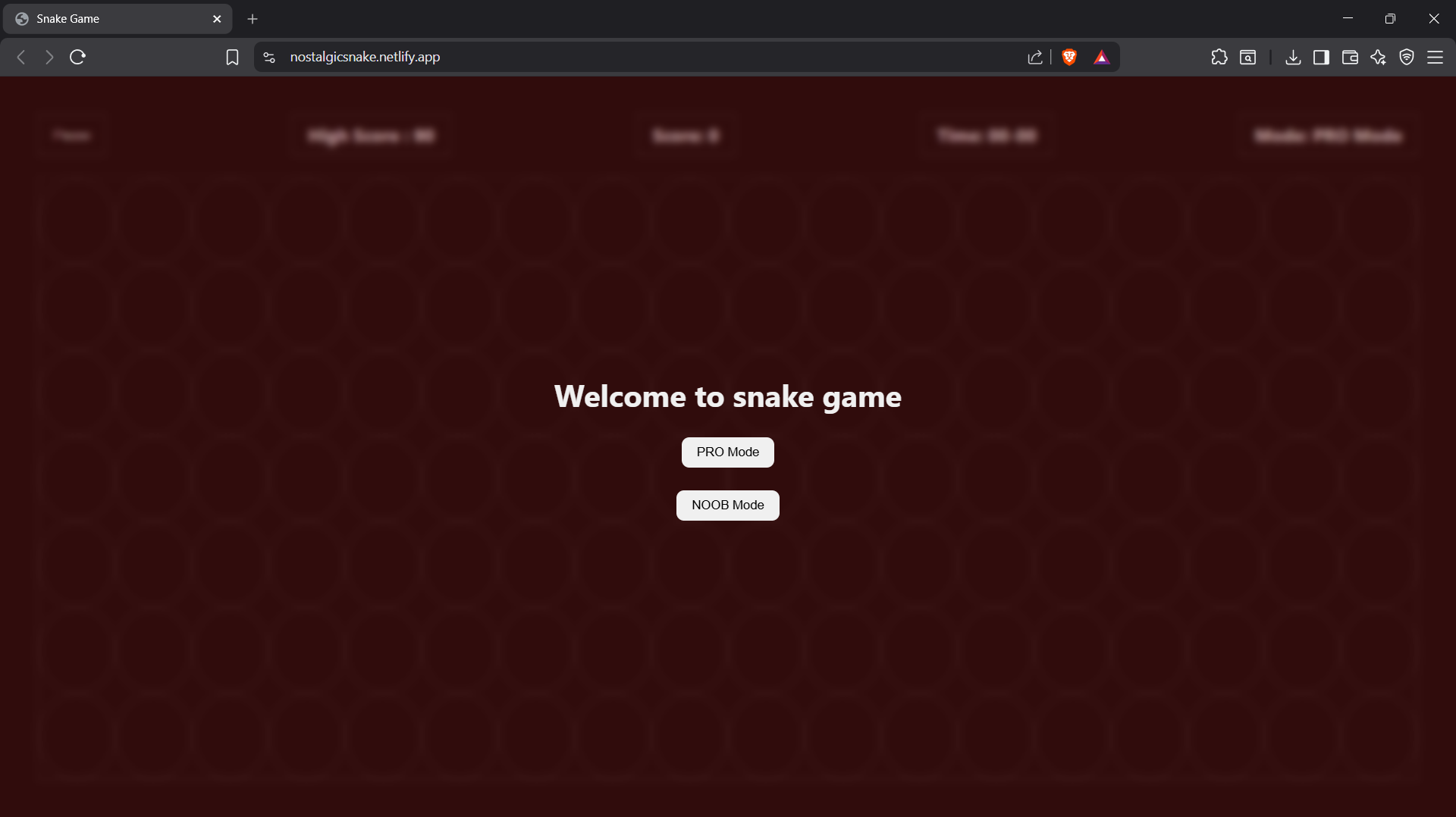Toggle Brave Shields for this site
Screen dimensions: 1456x817
1069,57
